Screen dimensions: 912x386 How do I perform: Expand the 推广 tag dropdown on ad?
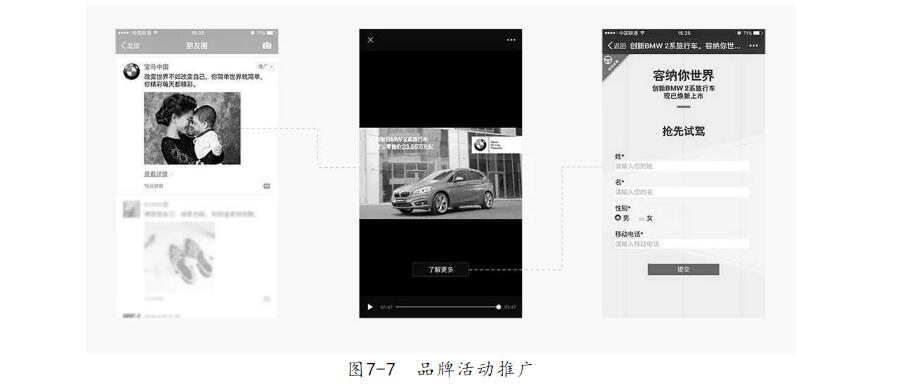click(x=265, y=67)
